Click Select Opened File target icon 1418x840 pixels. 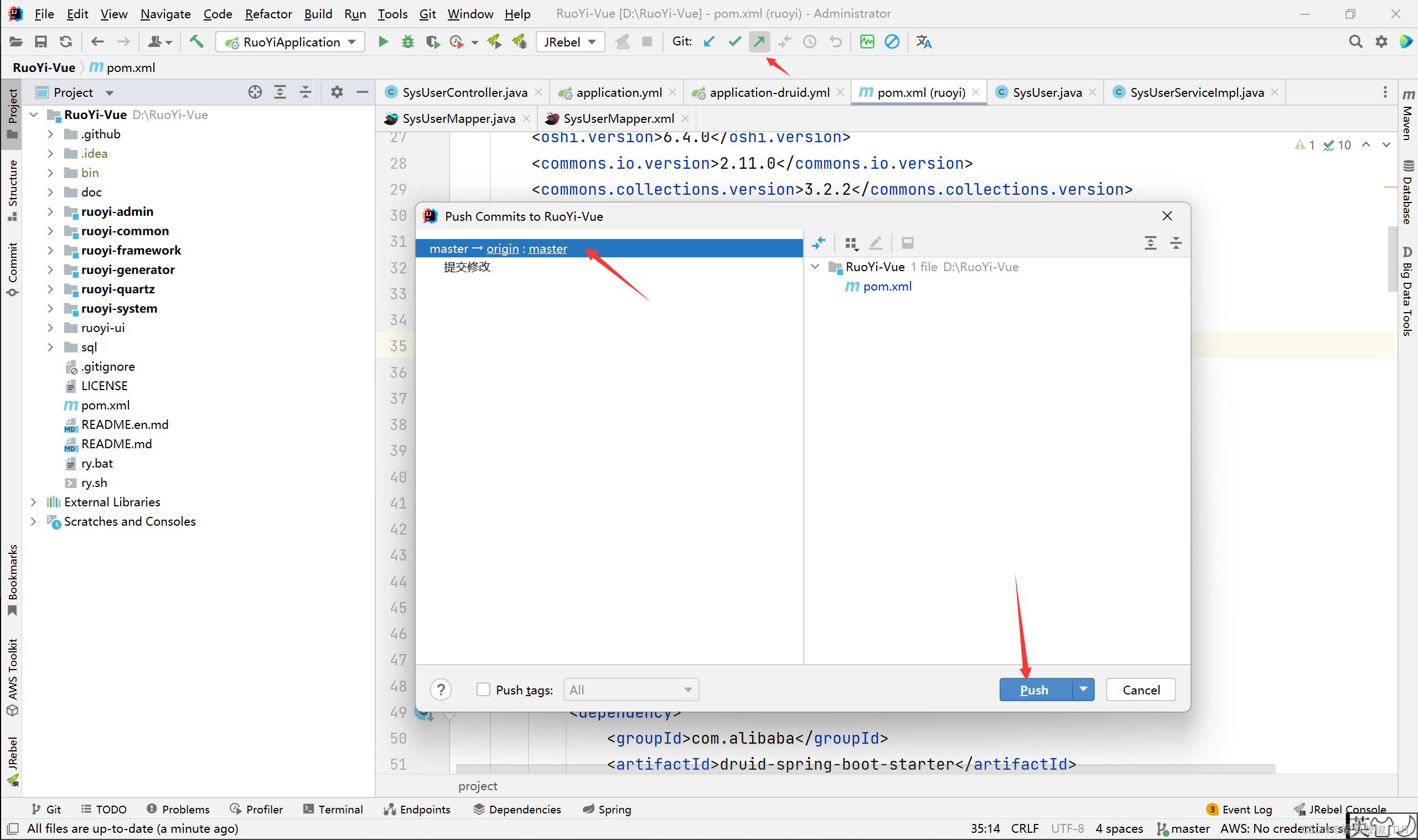255,92
